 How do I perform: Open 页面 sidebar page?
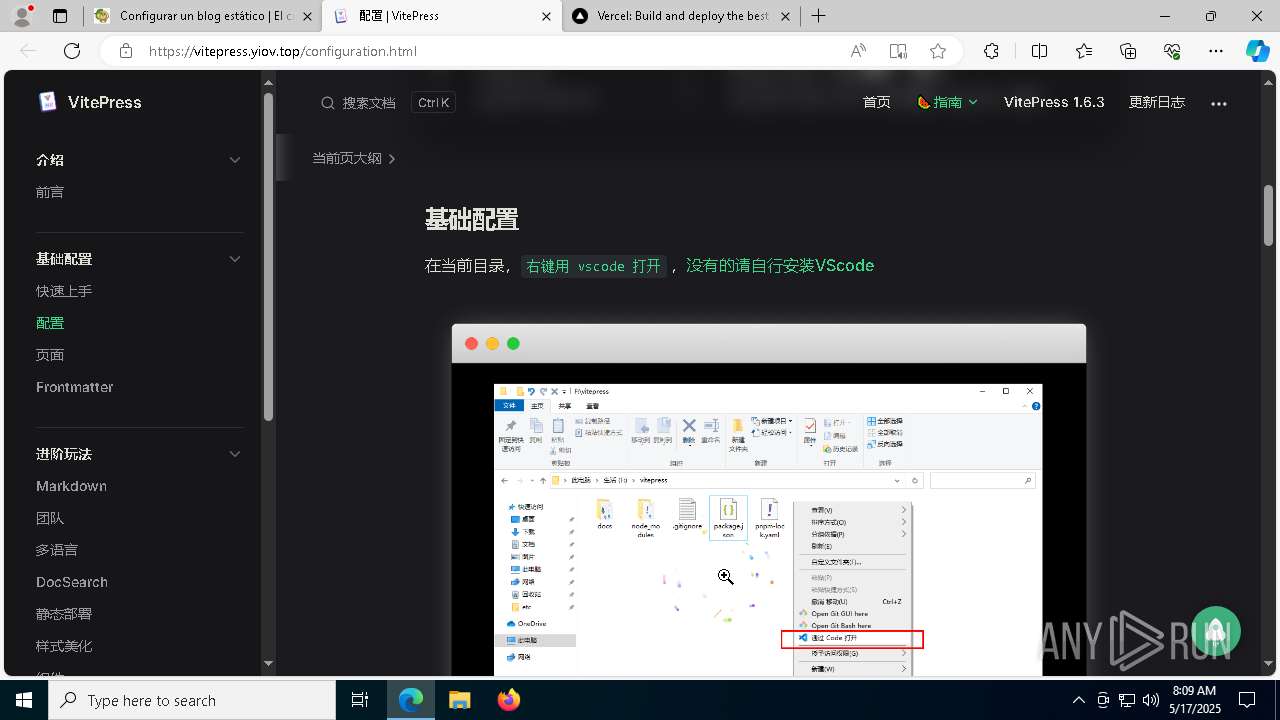coord(50,355)
